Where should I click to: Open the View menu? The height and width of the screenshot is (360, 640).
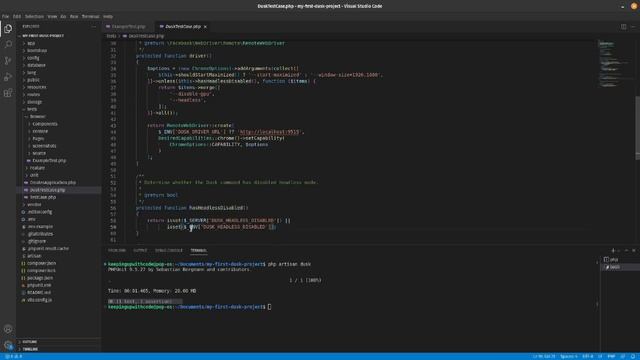point(52,17)
